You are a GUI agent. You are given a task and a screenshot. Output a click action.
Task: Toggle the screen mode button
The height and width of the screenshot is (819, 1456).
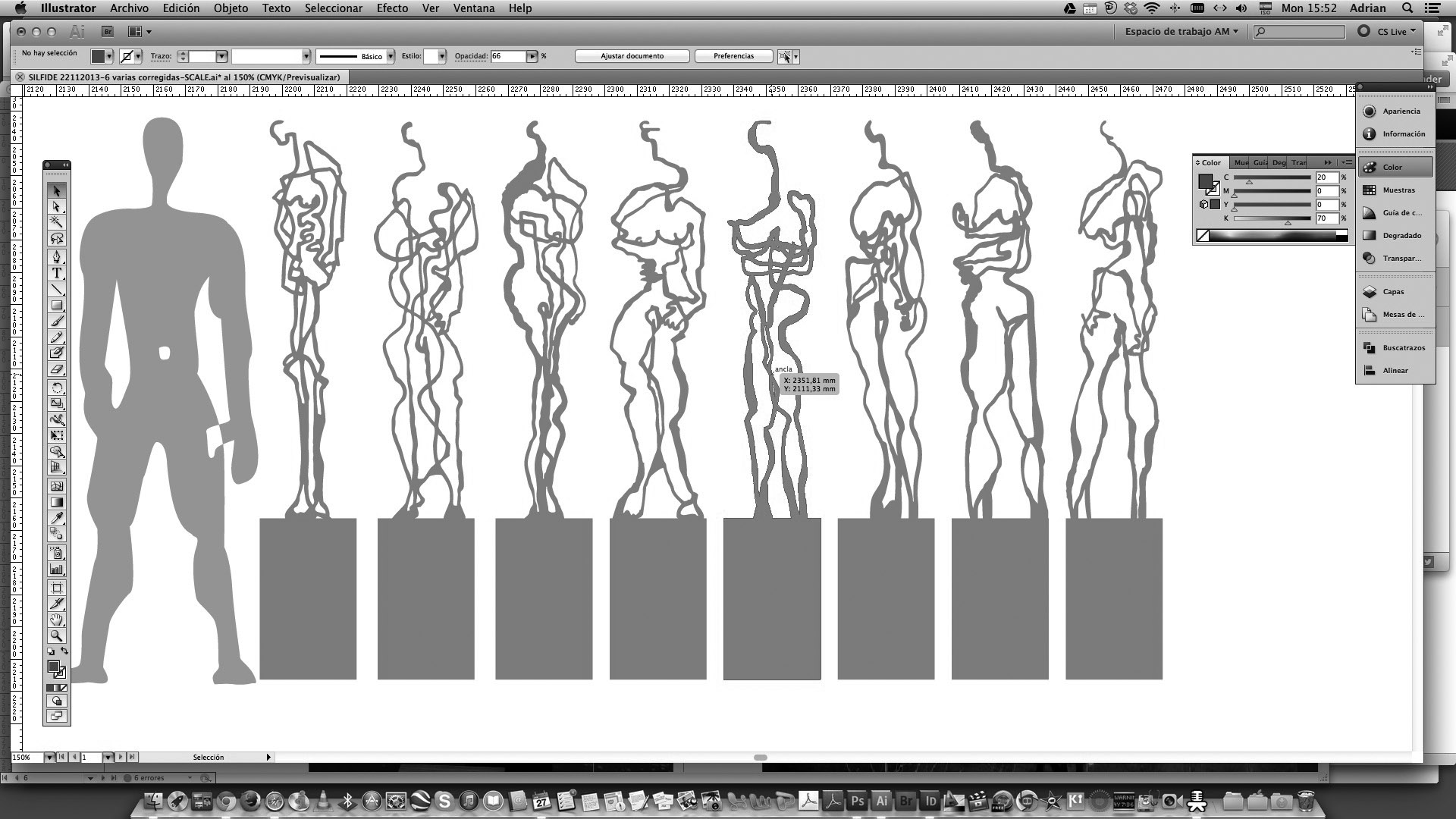[x=57, y=716]
